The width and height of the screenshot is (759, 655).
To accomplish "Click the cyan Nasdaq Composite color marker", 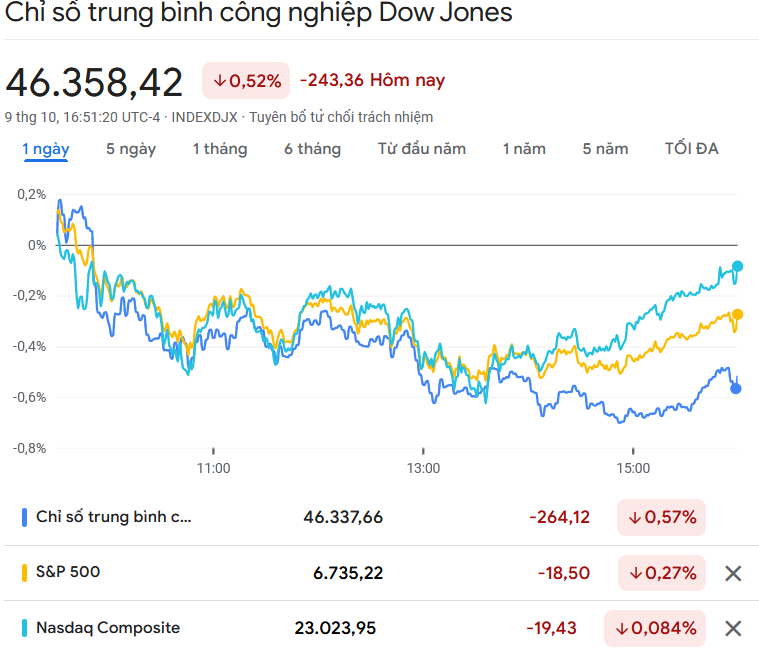I will (x=24, y=628).
